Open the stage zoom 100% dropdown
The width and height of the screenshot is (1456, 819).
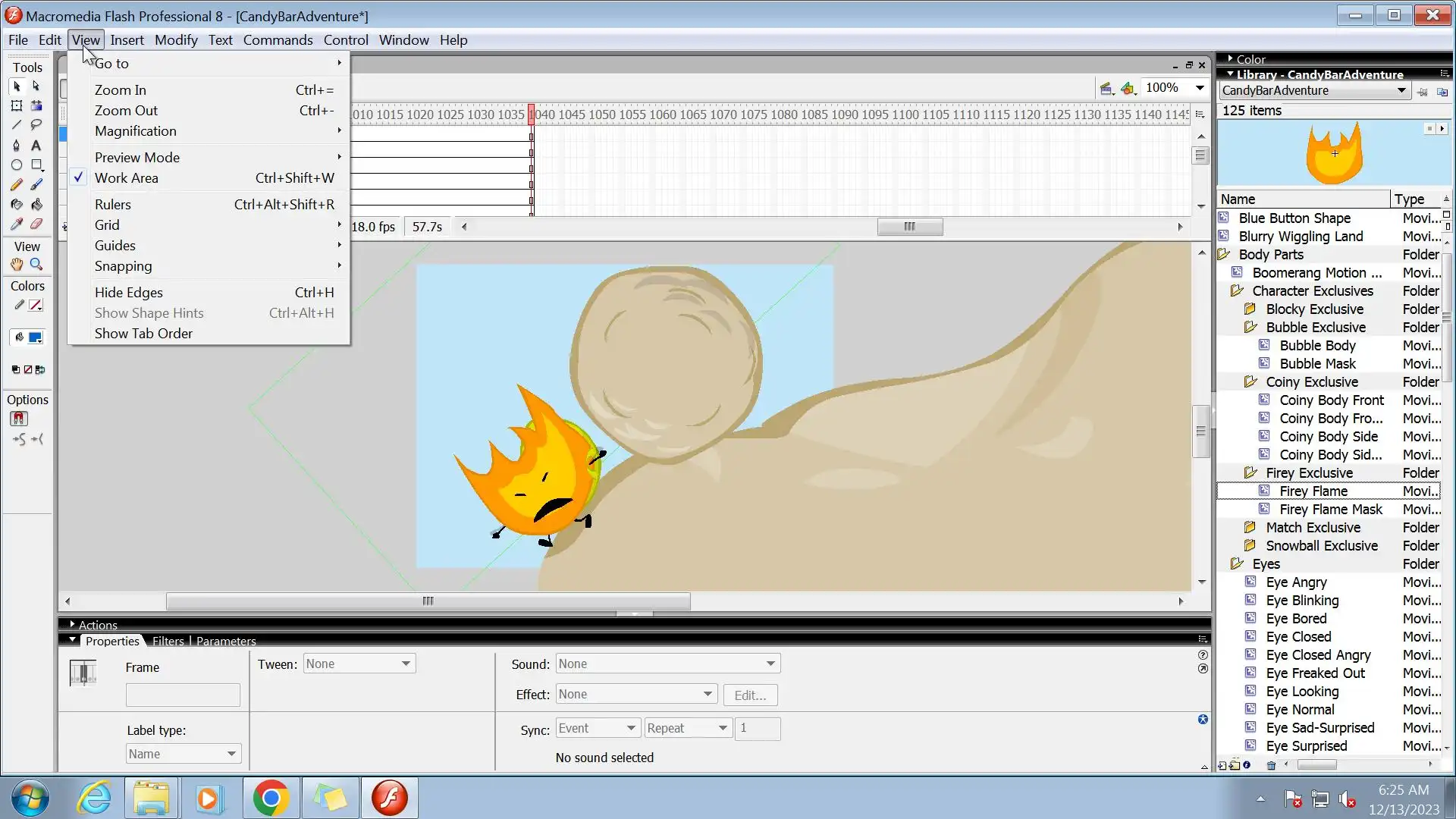click(x=1199, y=88)
